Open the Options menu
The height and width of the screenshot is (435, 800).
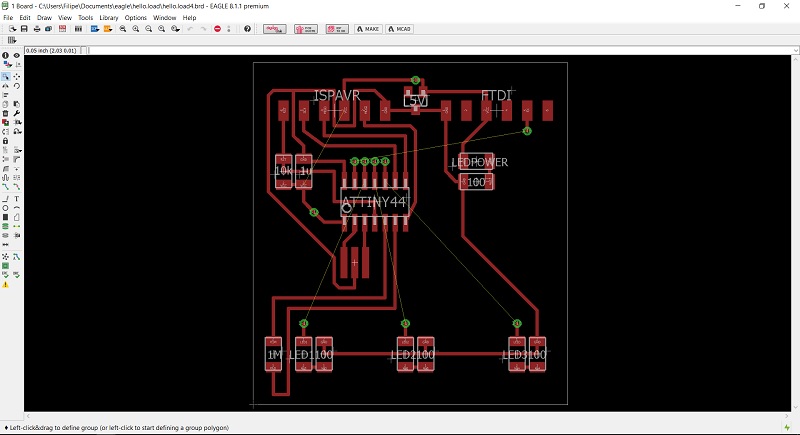[x=136, y=17]
